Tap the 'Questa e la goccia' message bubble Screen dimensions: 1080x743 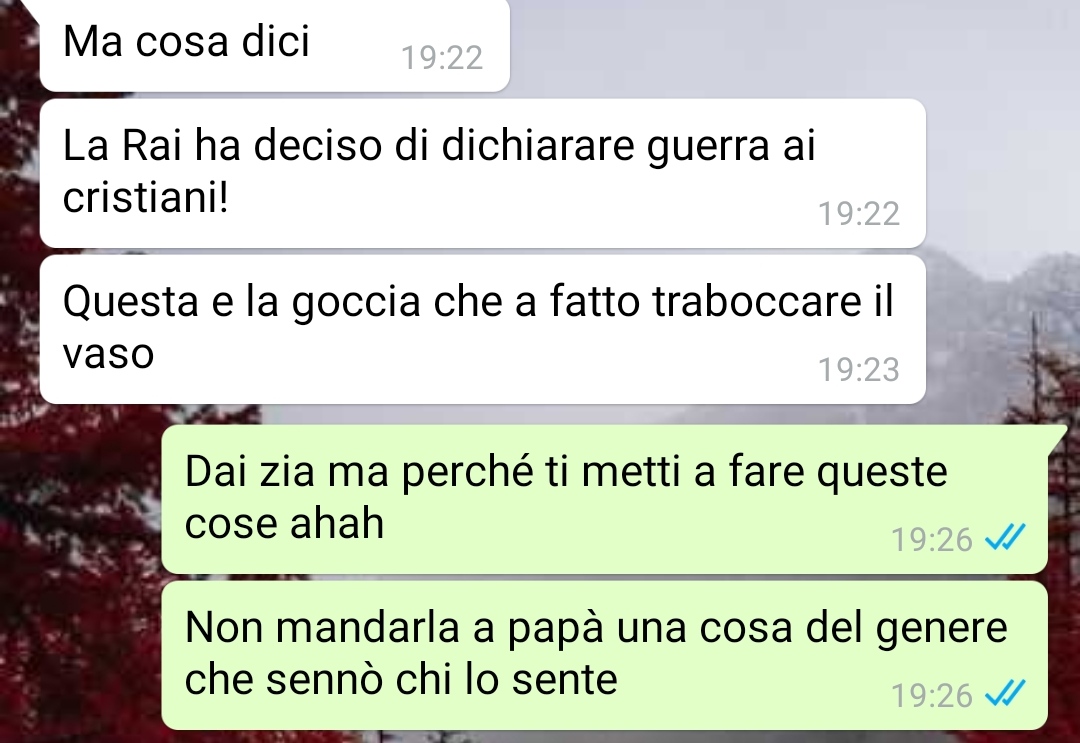coord(483,329)
